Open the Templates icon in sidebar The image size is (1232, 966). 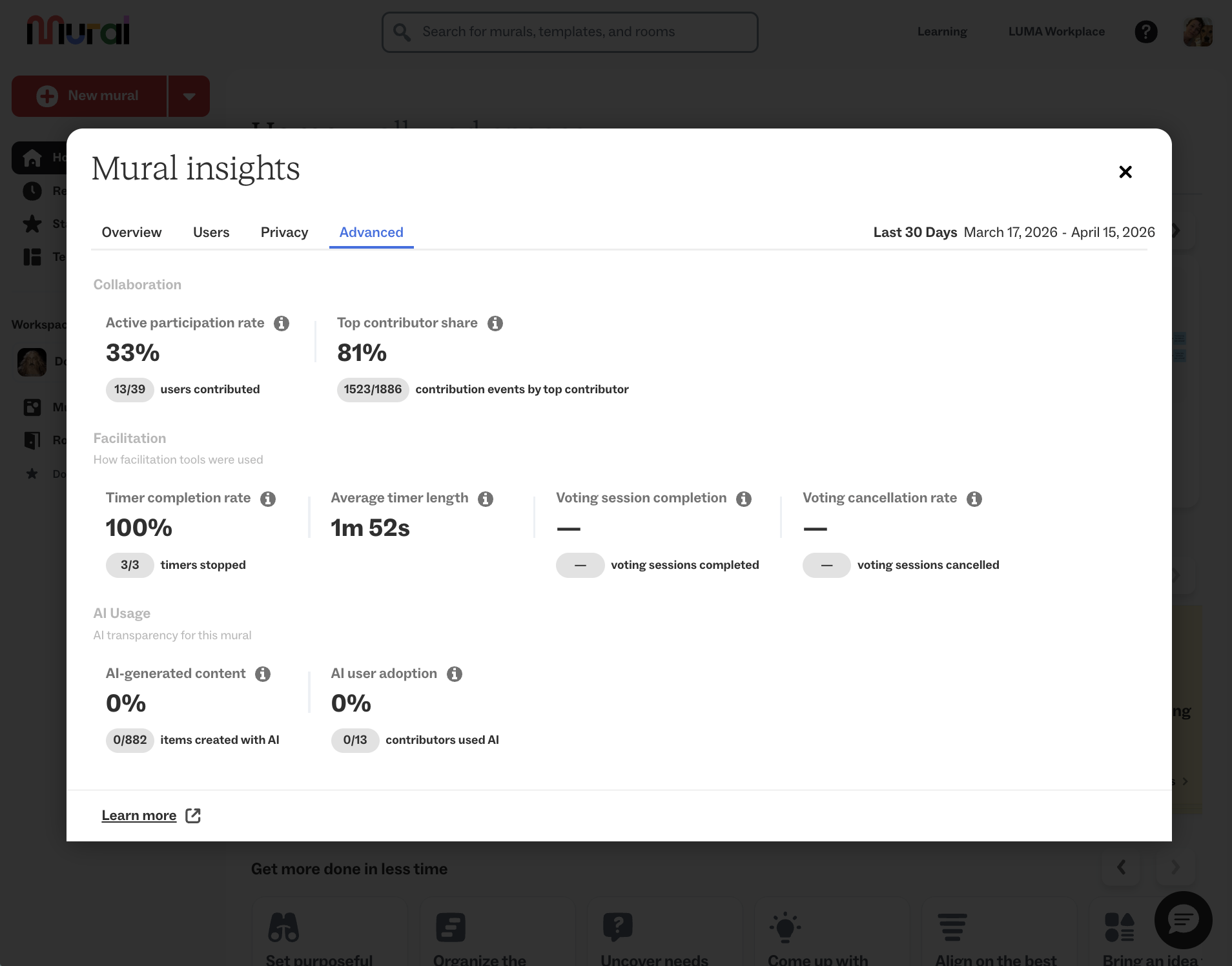pos(32,257)
